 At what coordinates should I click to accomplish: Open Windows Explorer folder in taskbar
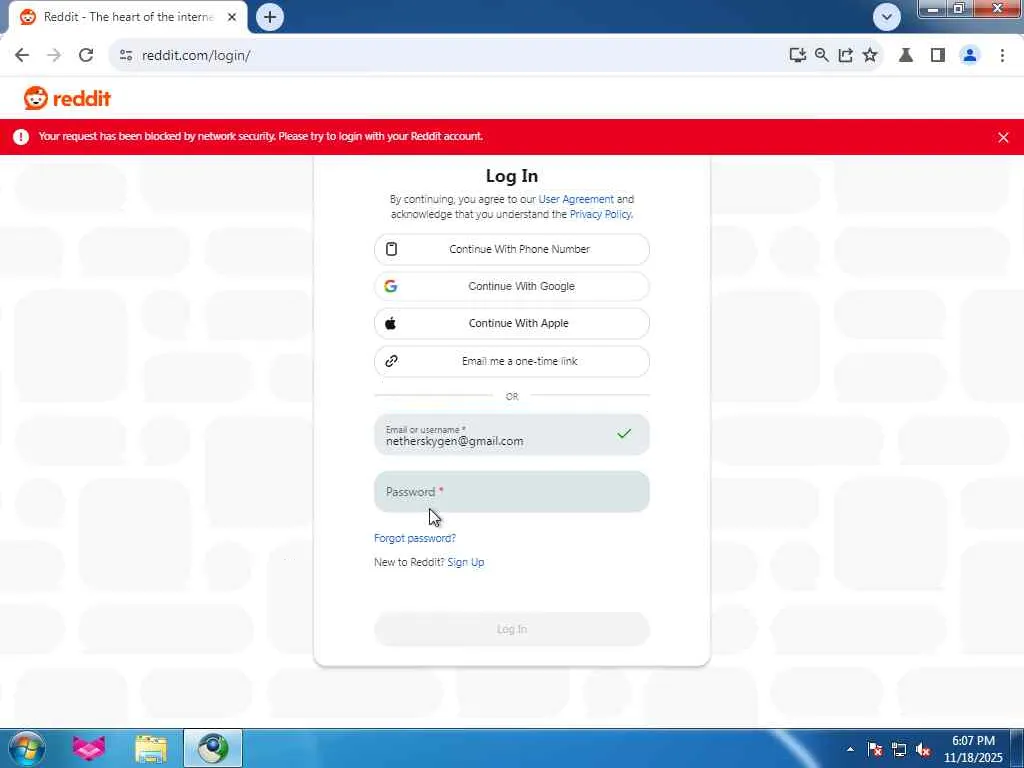(x=151, y=748)
